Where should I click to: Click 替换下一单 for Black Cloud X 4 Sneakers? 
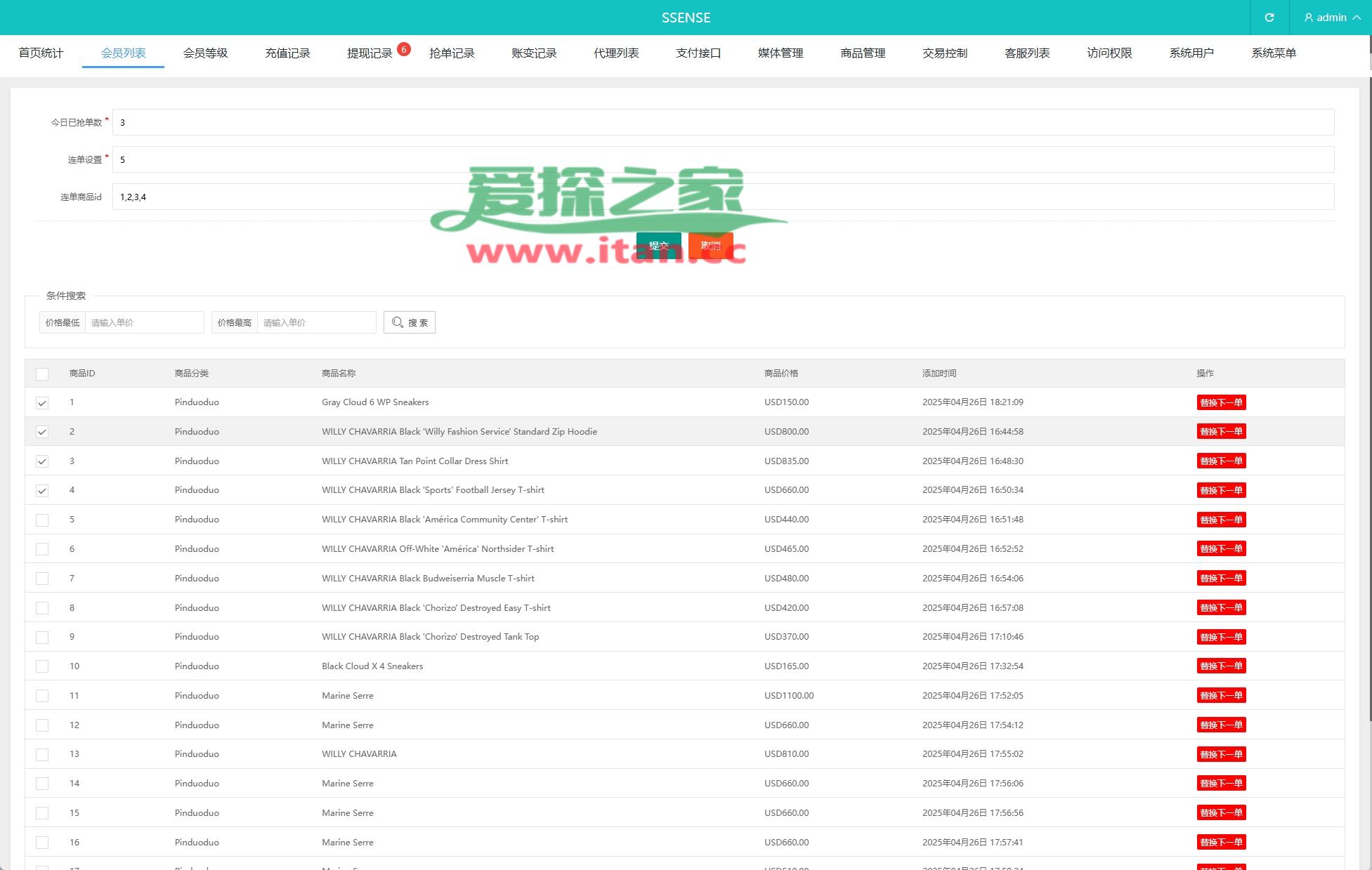tap(1221, 666)
